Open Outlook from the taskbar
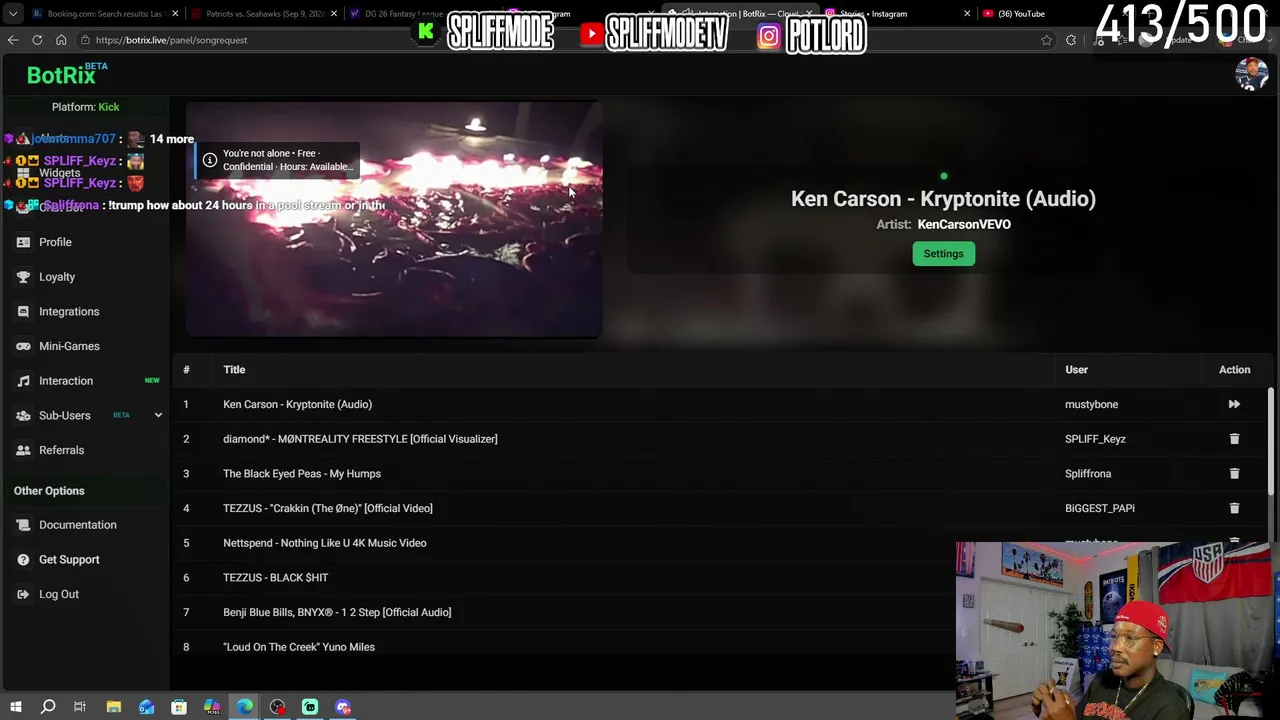This screenshot has height=720, width=1280. [146, 707]
